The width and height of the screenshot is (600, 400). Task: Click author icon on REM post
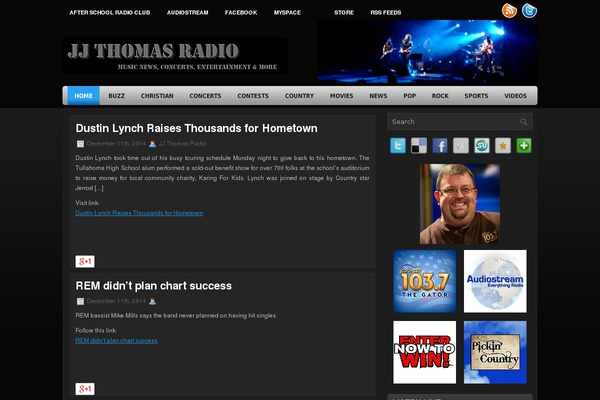[x=152, y=302]
